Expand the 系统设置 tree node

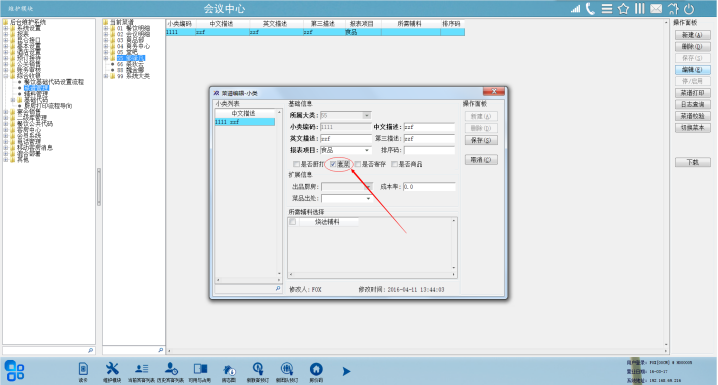pyautogui.click(x=6, y=28)
